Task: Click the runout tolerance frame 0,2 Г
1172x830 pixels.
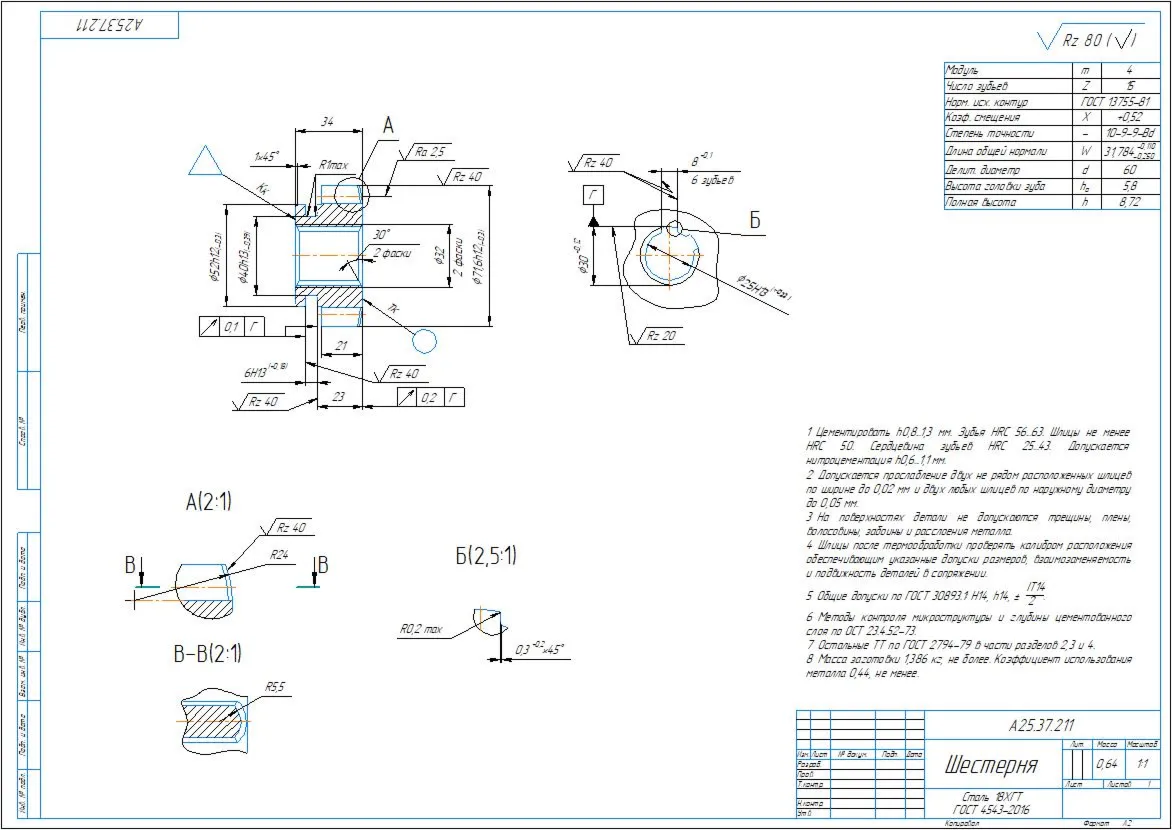Action: 431,397
